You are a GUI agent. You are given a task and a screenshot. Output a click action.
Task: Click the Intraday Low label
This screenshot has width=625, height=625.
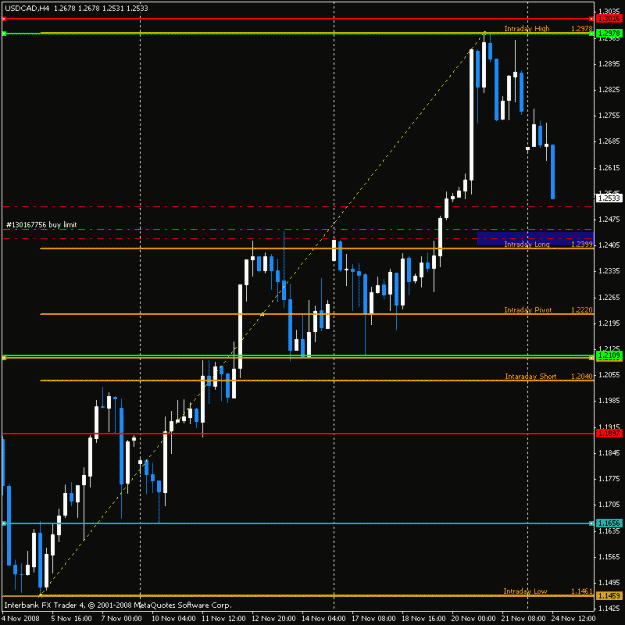point(525,591)
